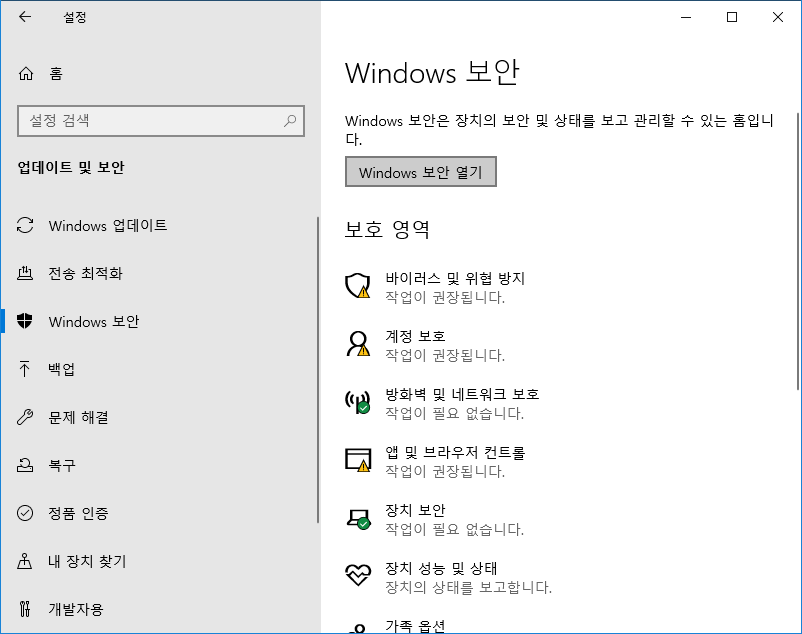Click the 전송 최적화 icon
The image size is (802, 634).
tap(25, 273)
